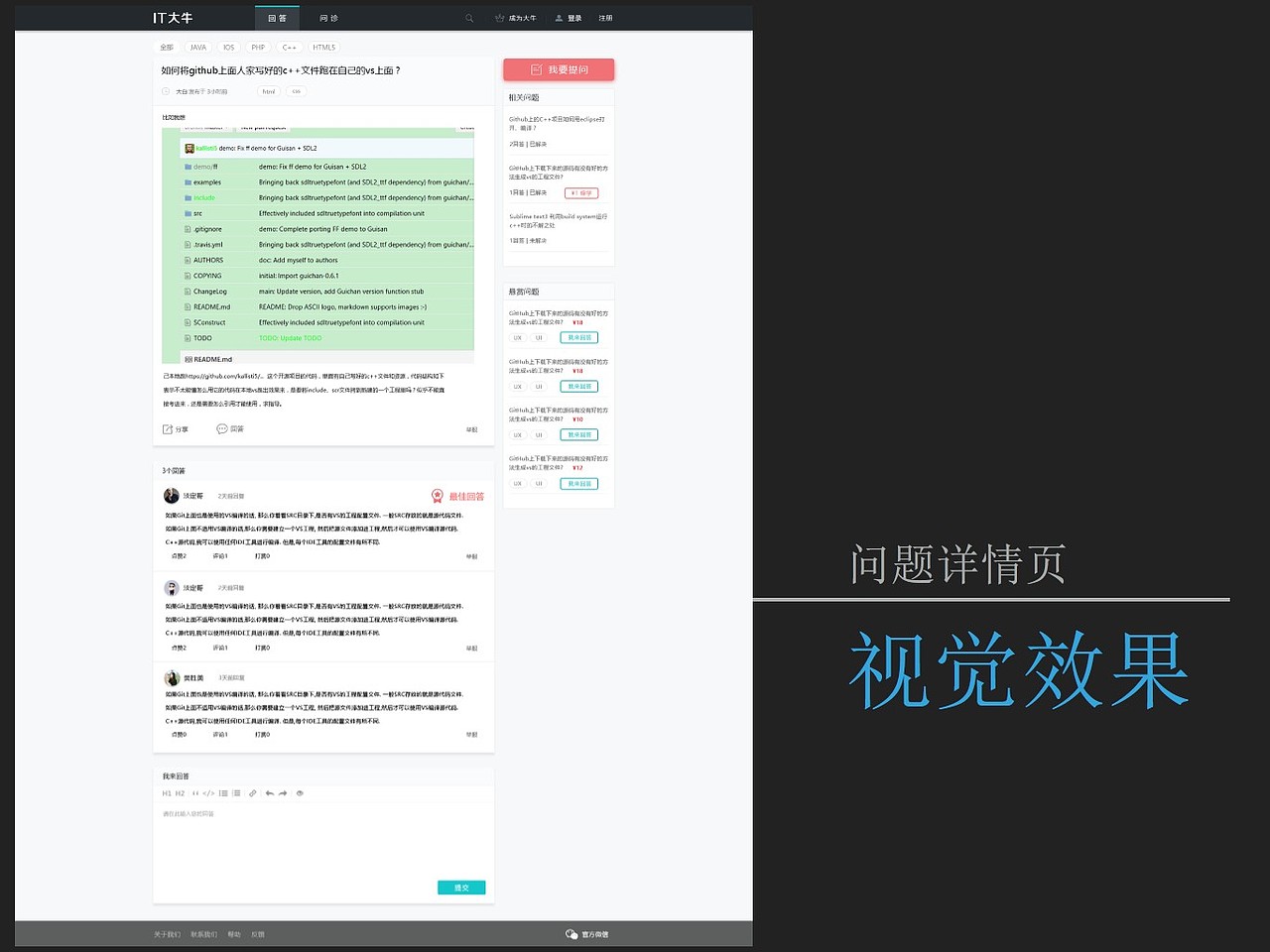
Task: Open official Weibo icon in footer
Action: click(x=571, y=933)
